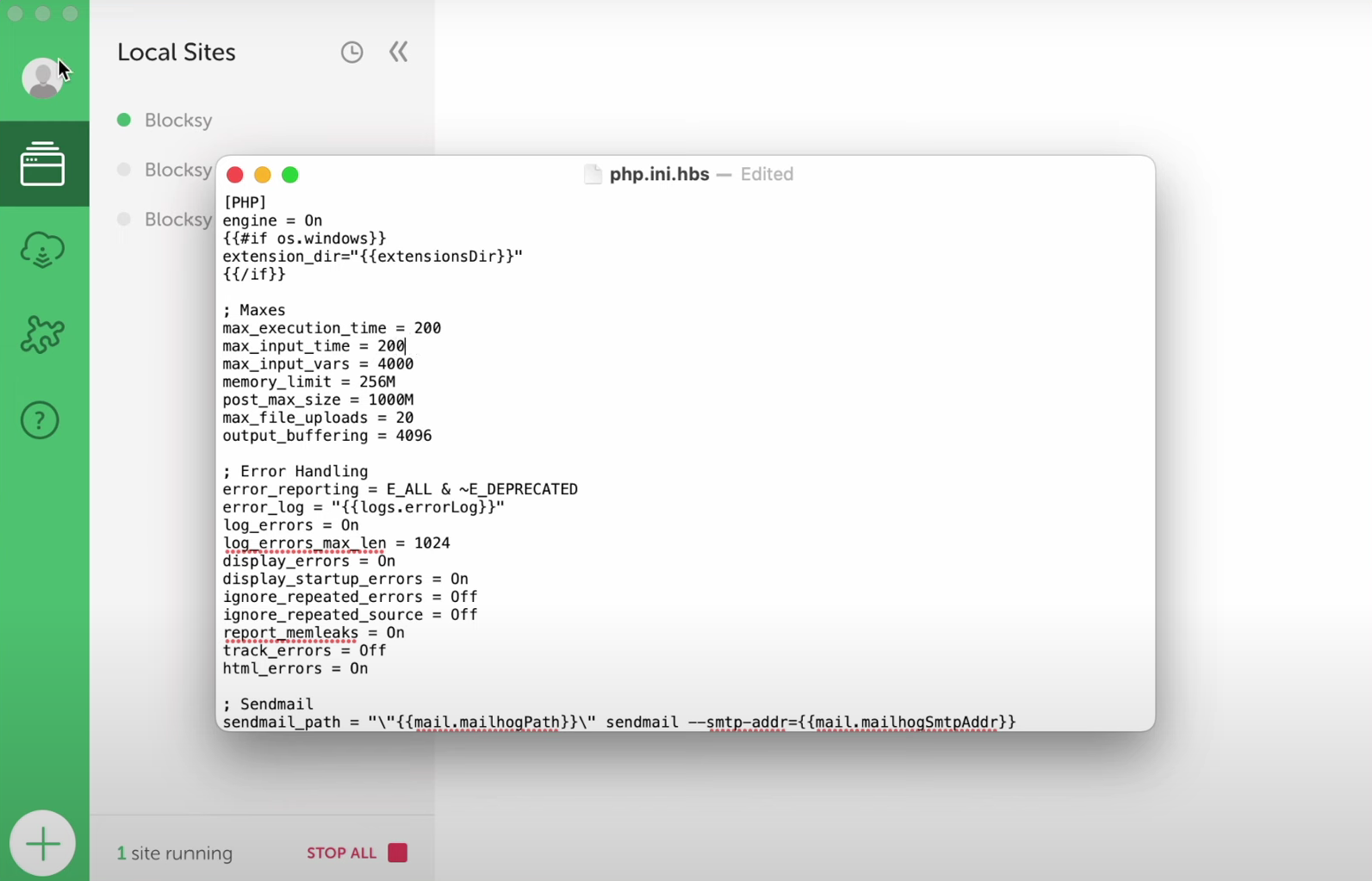
Task: Click the error_log line
Action: pyautogui.click(x=363, y=507)
